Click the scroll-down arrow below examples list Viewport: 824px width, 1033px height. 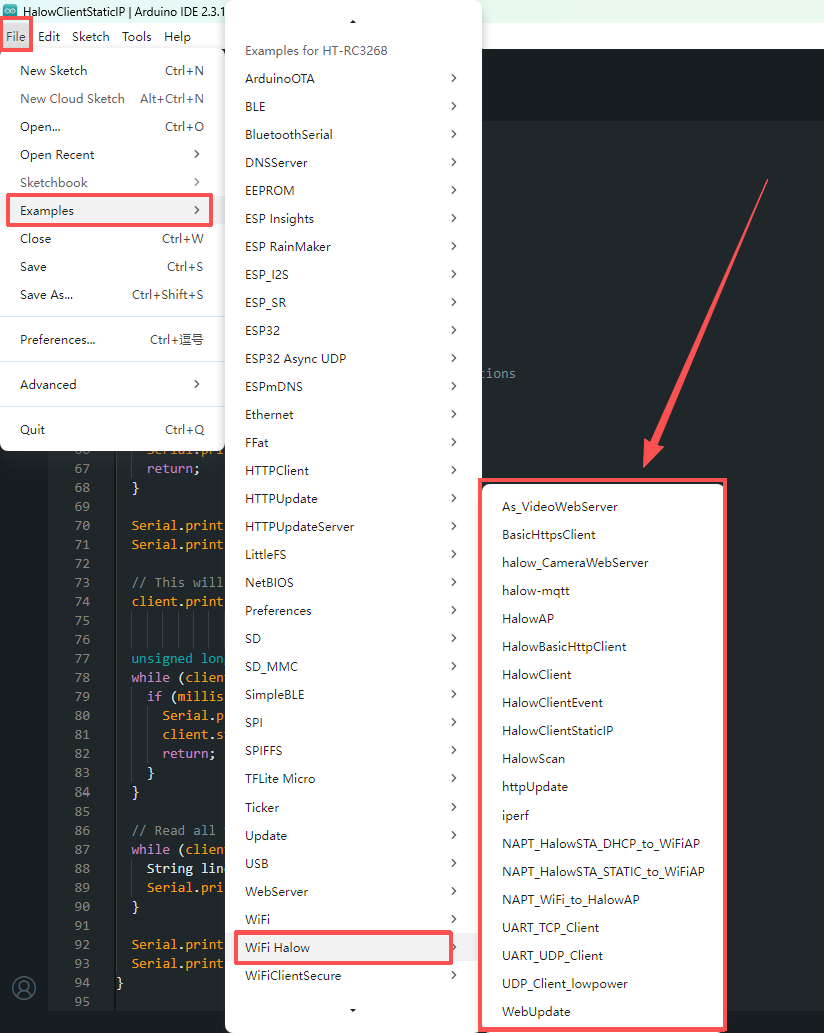tap(353, 1010)
